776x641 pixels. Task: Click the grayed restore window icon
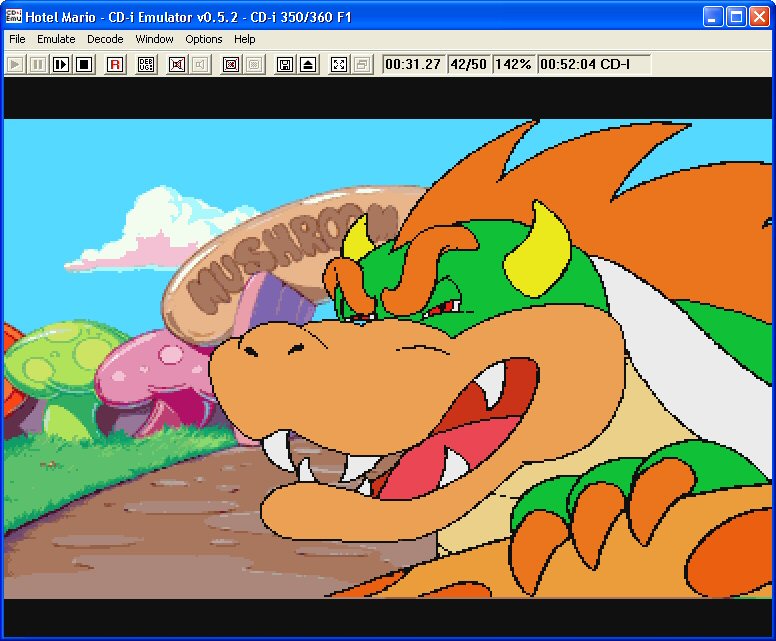(x=362, y=64)
